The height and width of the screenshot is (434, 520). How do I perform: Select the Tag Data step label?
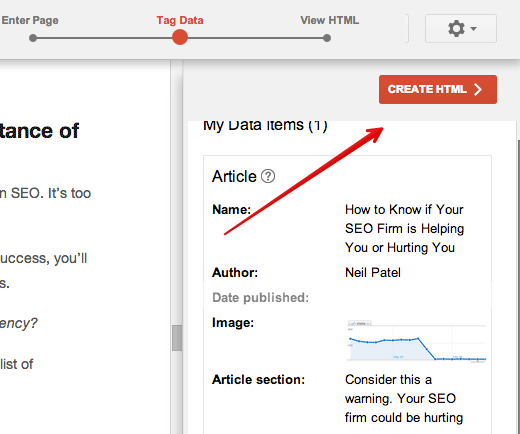tap(180, 20)
